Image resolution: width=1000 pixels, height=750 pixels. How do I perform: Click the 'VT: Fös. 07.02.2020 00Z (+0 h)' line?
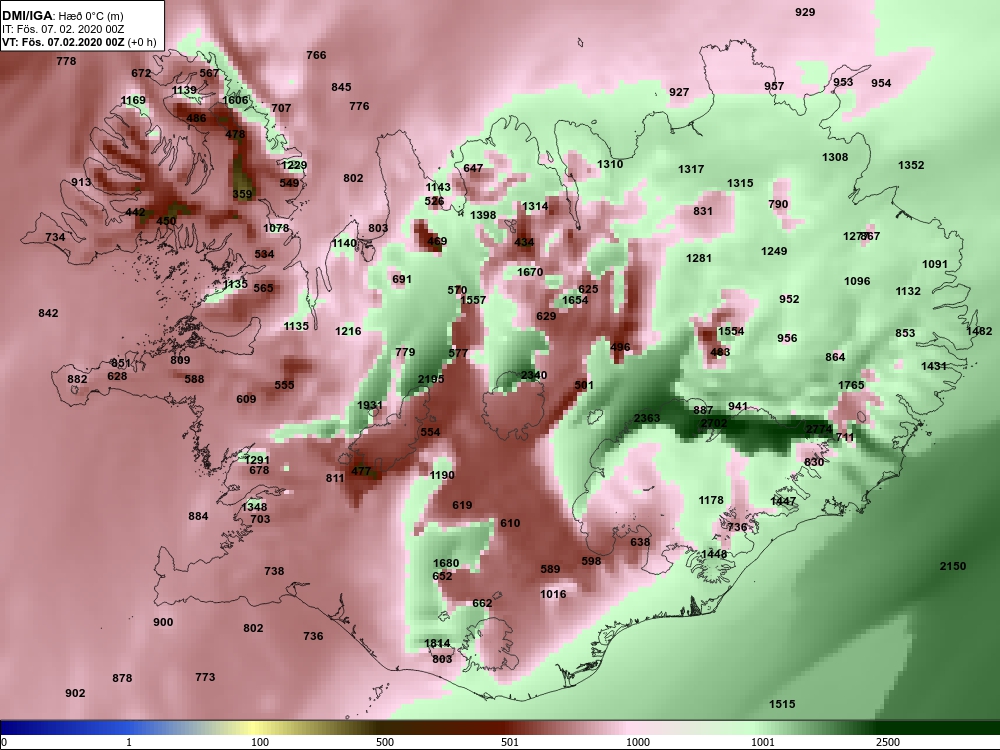[x=79, y=43]
